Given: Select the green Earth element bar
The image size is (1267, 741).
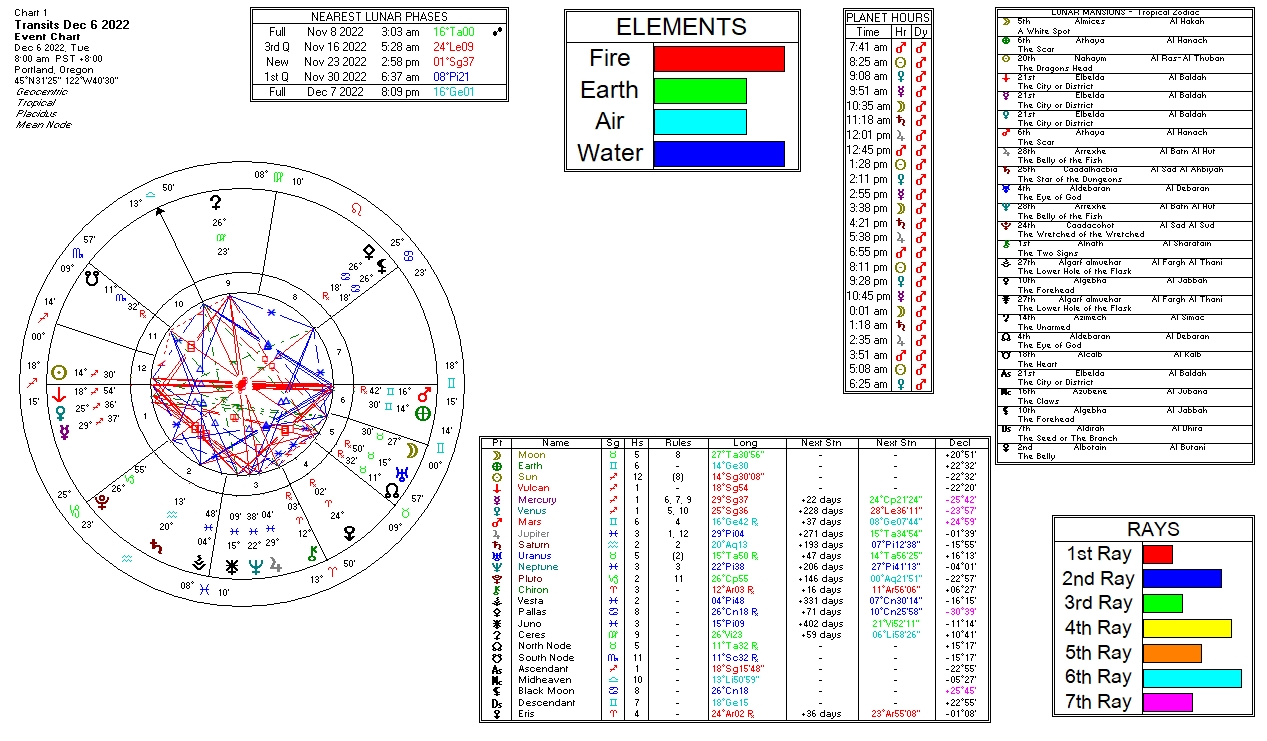Looking at the screenshot, I should pyautogui.click(x=700, y=91).
